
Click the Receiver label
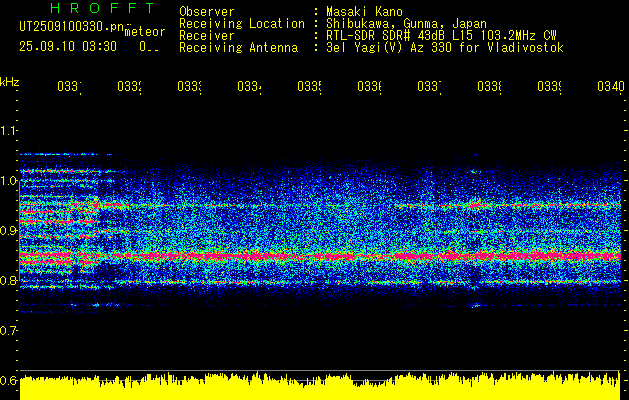[207, 36]
